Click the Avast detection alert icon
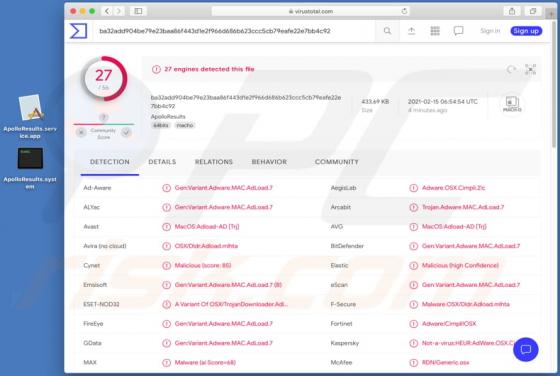The height and width of the screenshot is (376, 560). pos(166,227)
